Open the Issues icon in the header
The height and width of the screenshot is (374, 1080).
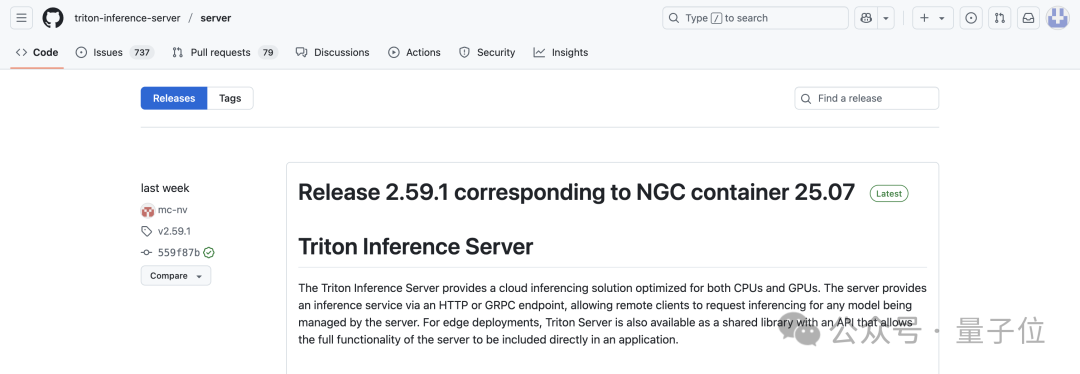[x=971, y=18]
